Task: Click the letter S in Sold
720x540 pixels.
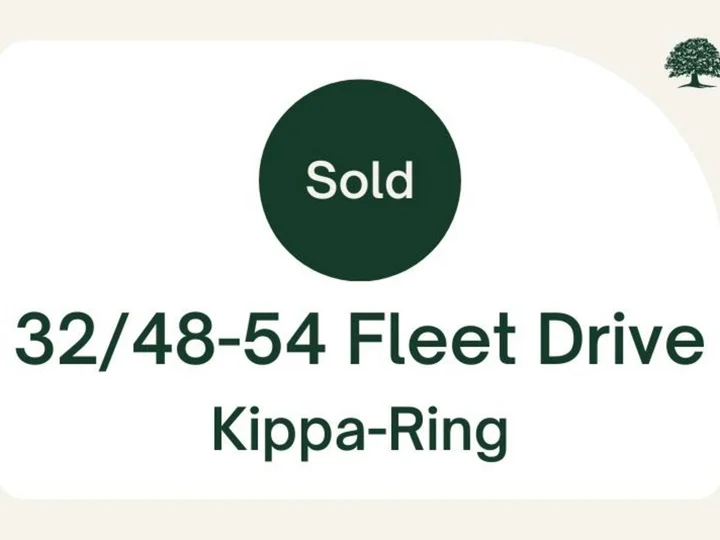Action: tap(320, 180)
